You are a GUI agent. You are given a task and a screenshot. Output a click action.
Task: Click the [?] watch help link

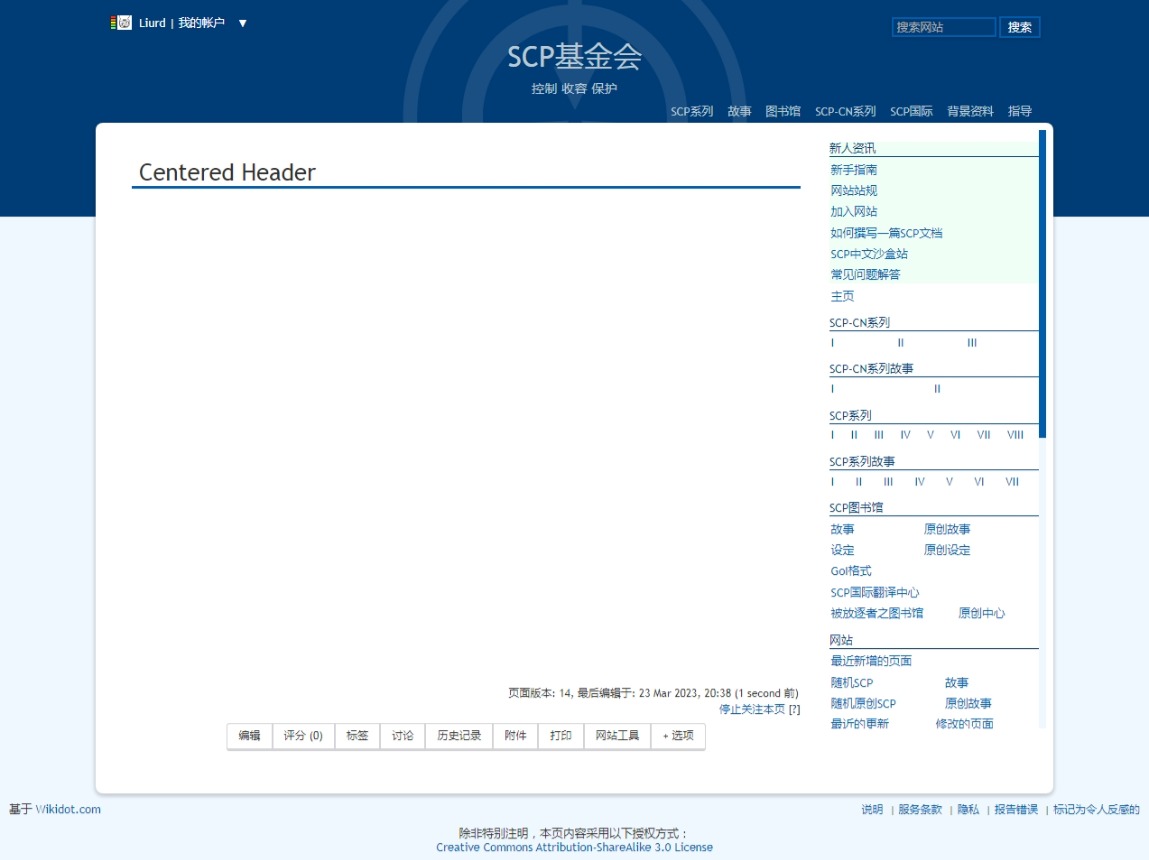tap(794, 709)
